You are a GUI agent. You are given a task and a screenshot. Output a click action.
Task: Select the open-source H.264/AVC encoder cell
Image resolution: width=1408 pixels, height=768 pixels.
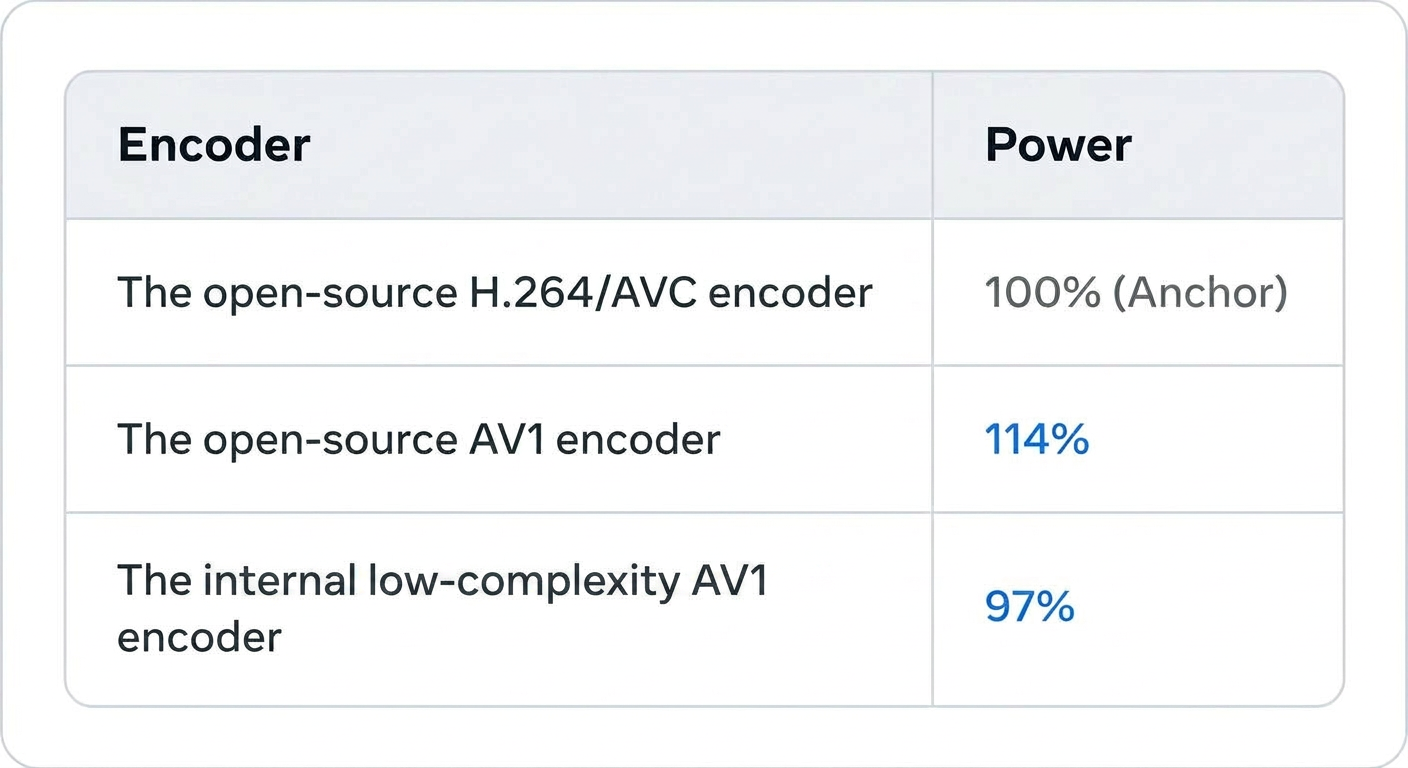coord(499,292)
